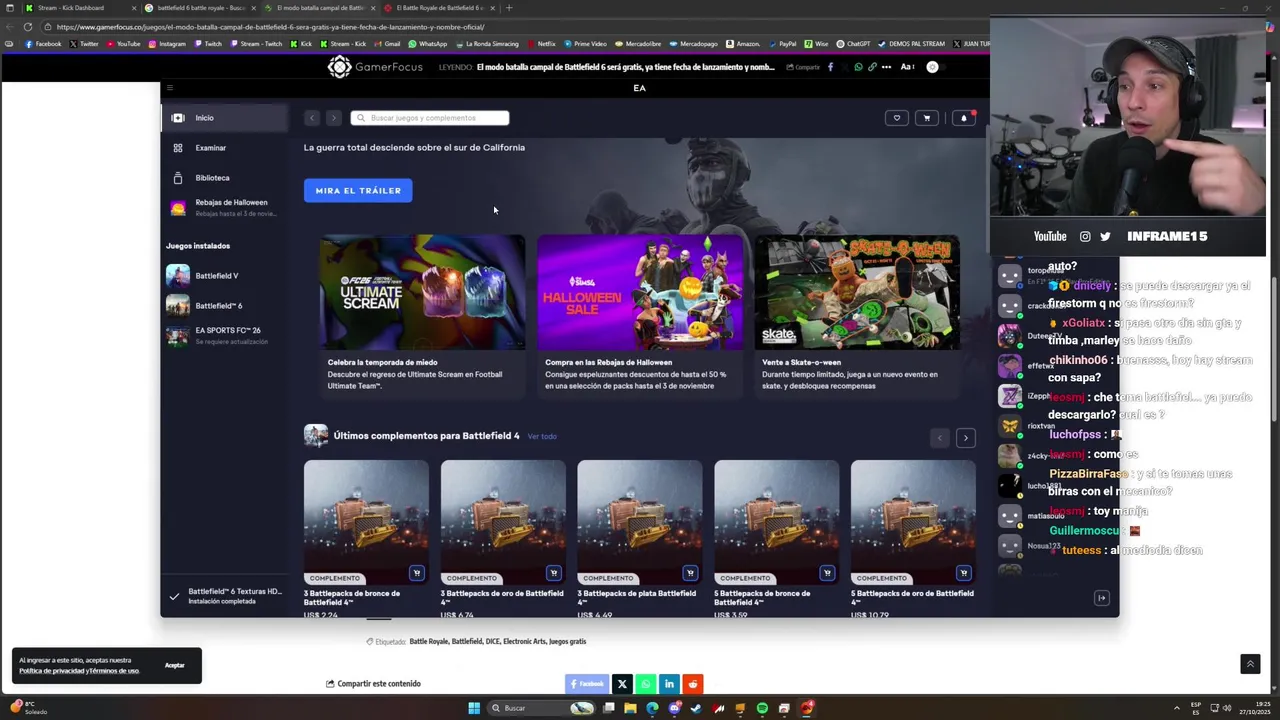Select EA SPORTS FC 26 installed game
The height and width of the screenshot is (720, 1280).
click(226, 335)
